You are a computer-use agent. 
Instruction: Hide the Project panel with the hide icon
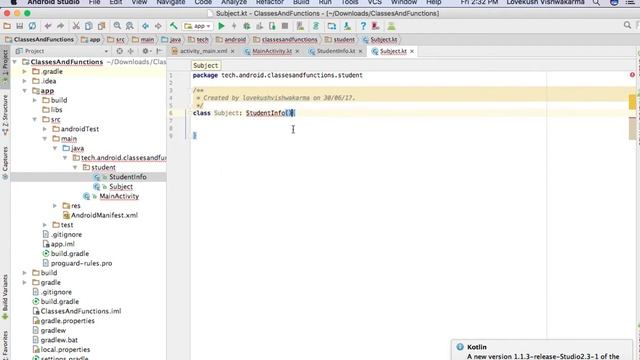pos(159,51)
